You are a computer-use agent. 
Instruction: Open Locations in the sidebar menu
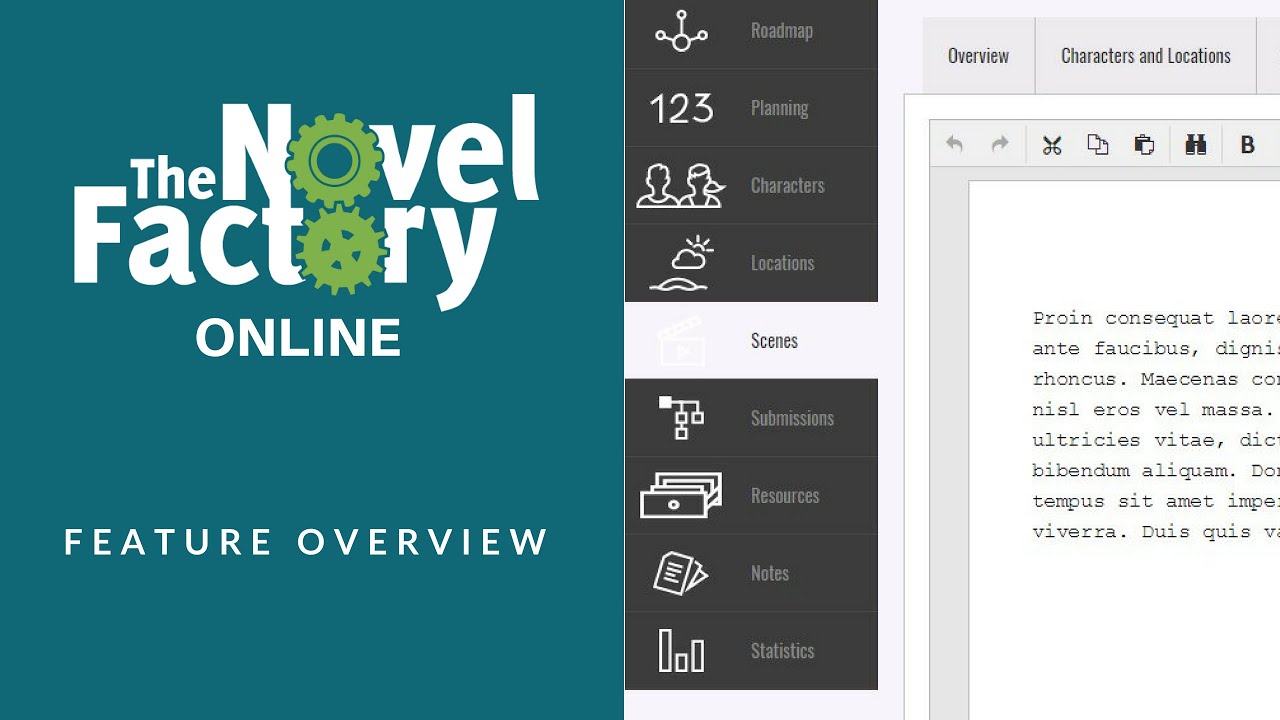(783, 263)
